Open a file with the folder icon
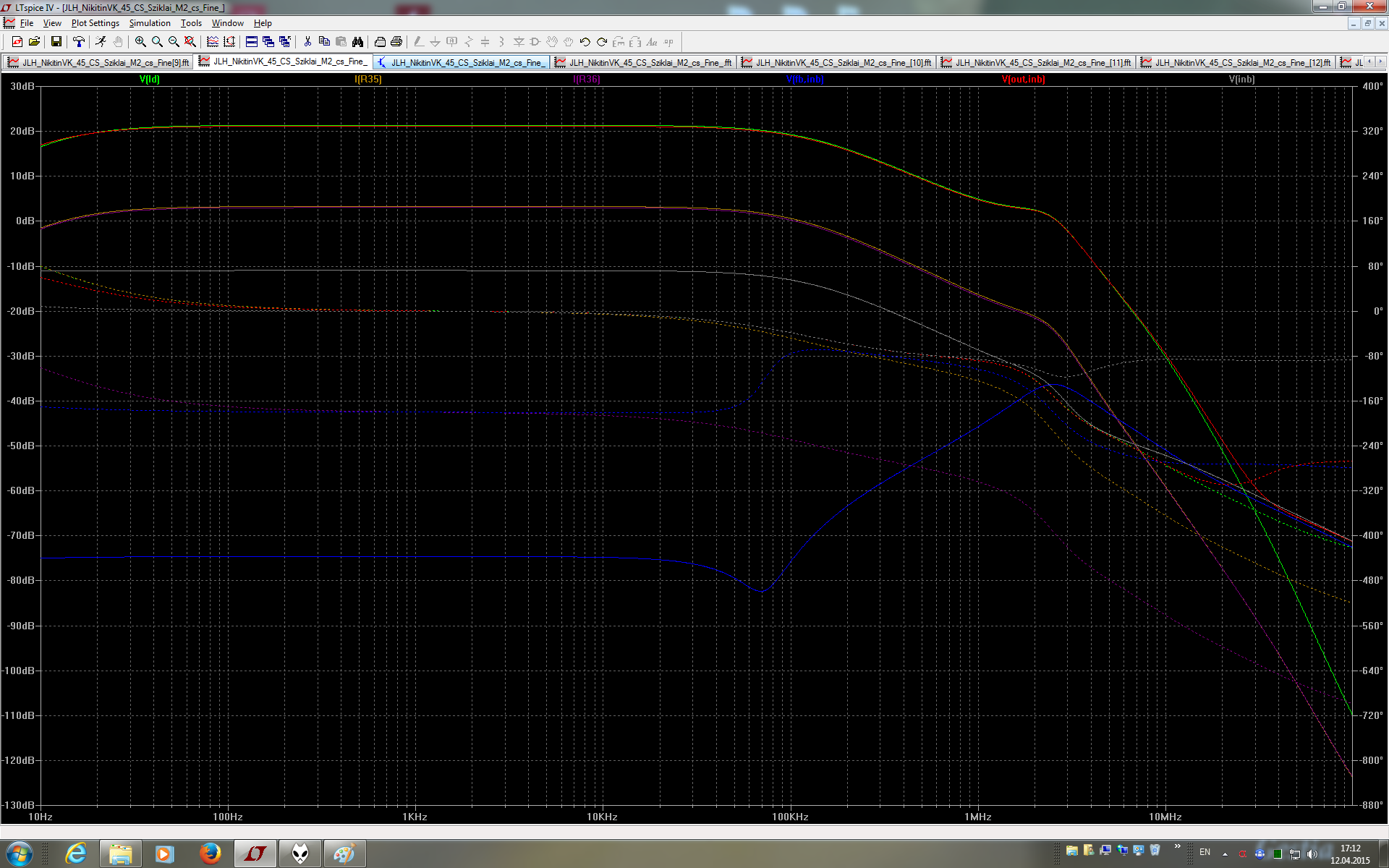Screen dimensions: 1389x868 tap(34, 42)
